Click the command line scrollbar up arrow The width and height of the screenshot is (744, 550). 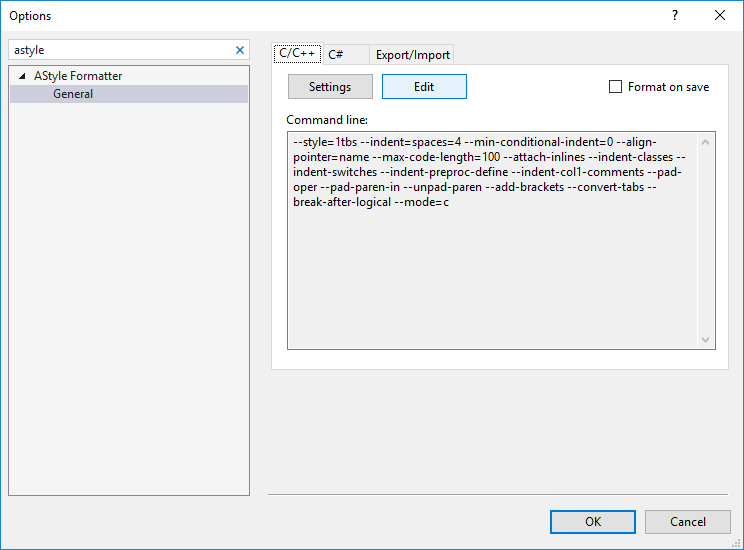tap(706, 141)
